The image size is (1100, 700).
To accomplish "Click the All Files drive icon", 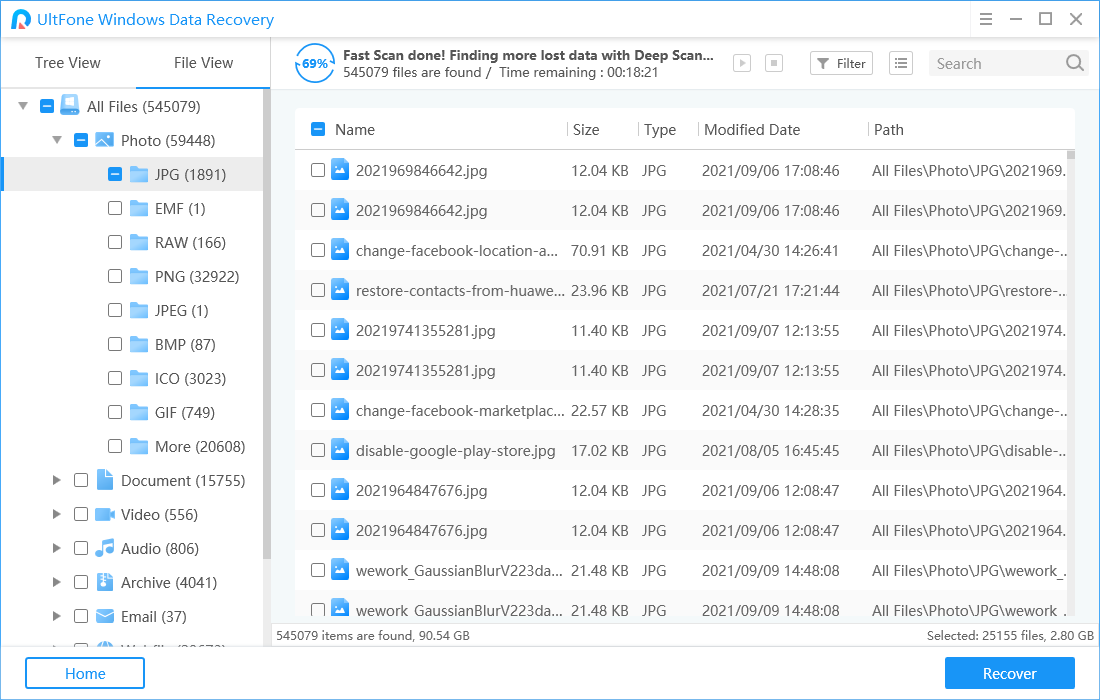I will 69,106.
